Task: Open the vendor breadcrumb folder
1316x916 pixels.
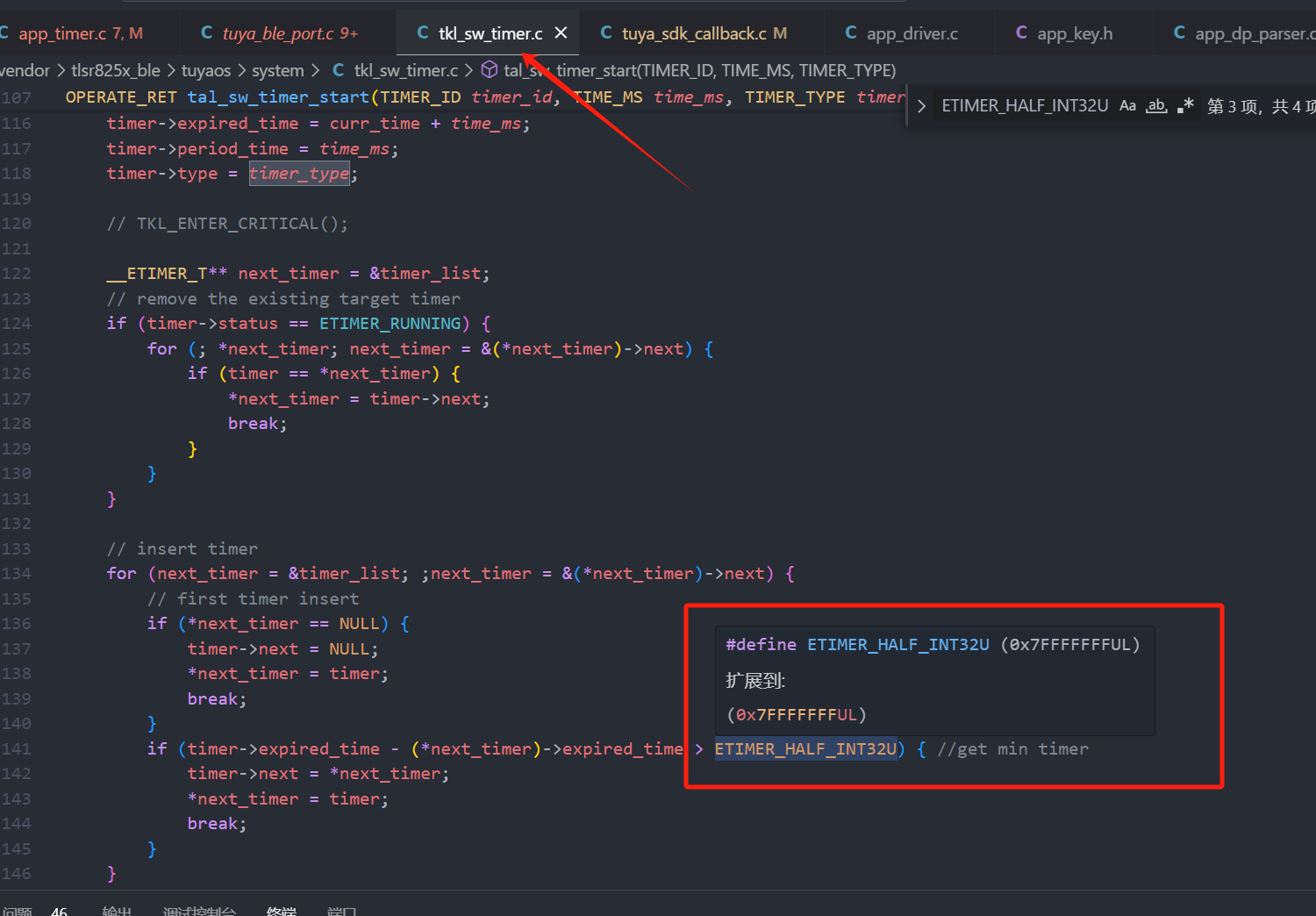Action: tap(25, 70)
